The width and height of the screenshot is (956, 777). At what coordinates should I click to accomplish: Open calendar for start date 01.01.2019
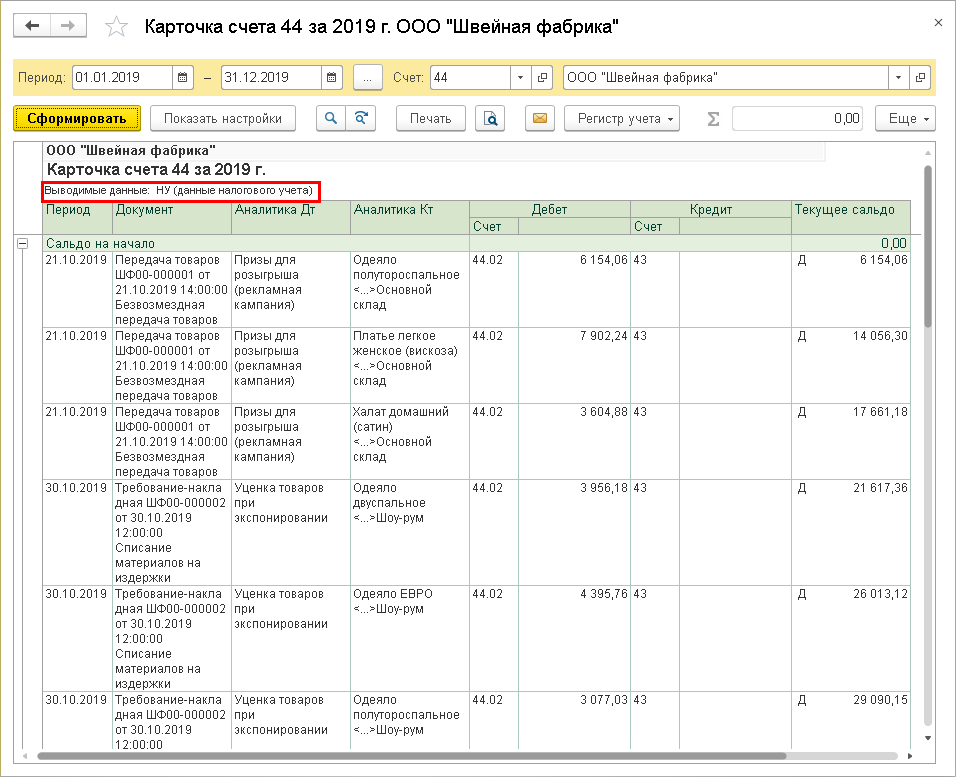(x=183, y=77)
